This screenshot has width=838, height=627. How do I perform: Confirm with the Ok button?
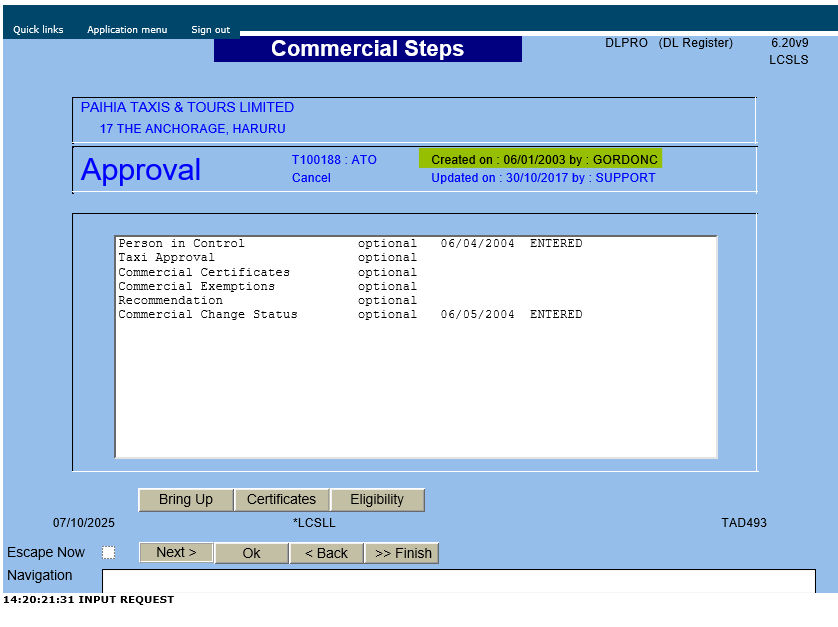(251, 554)
